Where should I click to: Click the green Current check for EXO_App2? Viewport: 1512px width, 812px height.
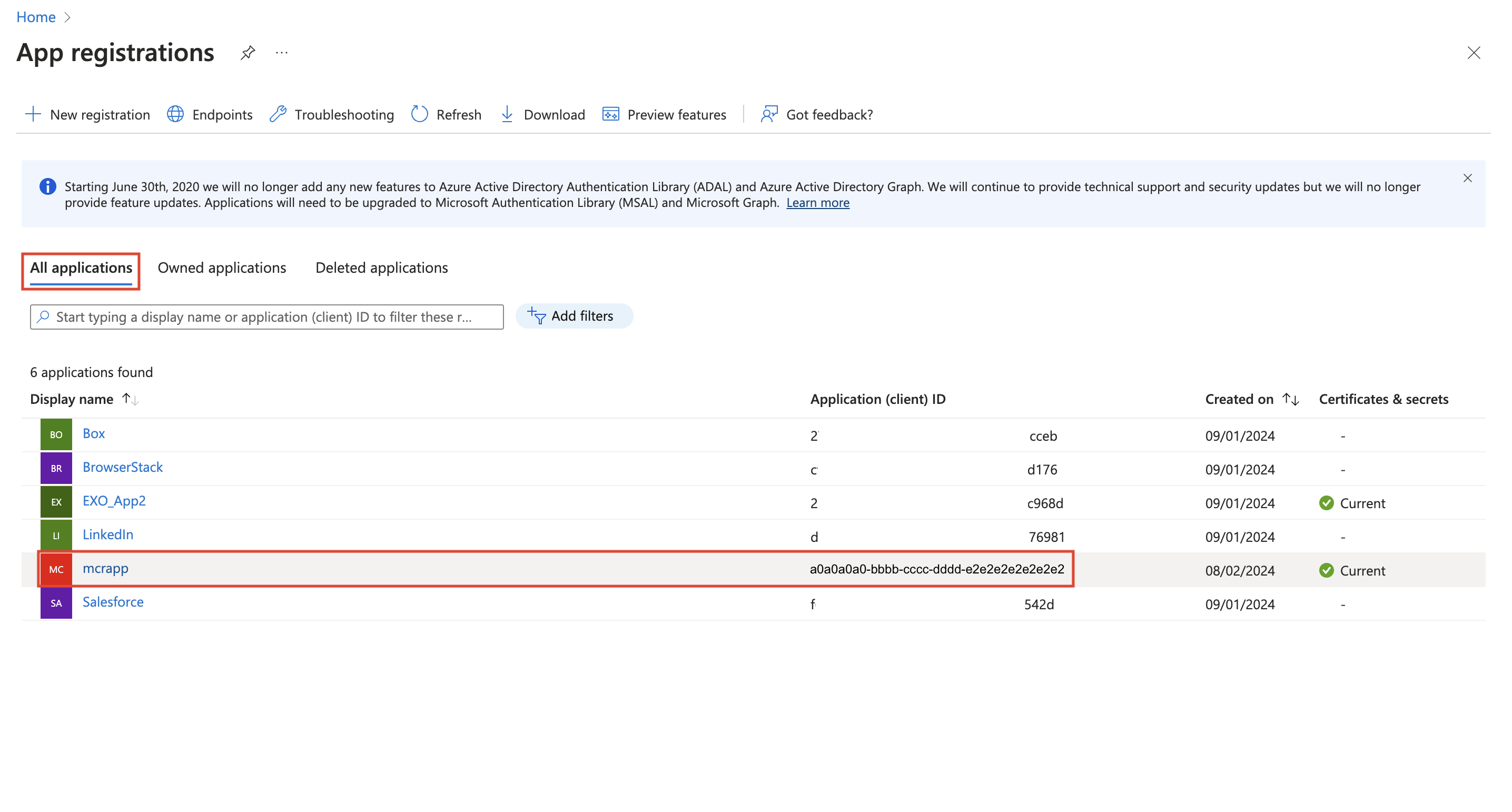[1326, 503]
